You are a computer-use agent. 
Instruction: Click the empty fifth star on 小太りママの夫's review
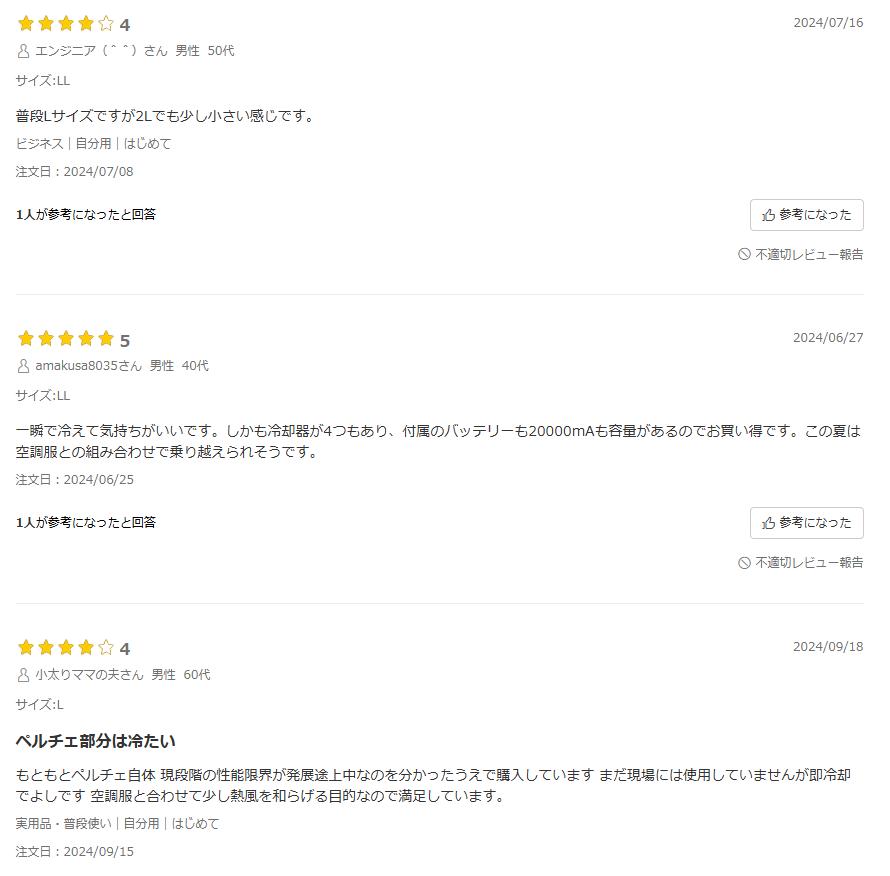coord(106,647)
